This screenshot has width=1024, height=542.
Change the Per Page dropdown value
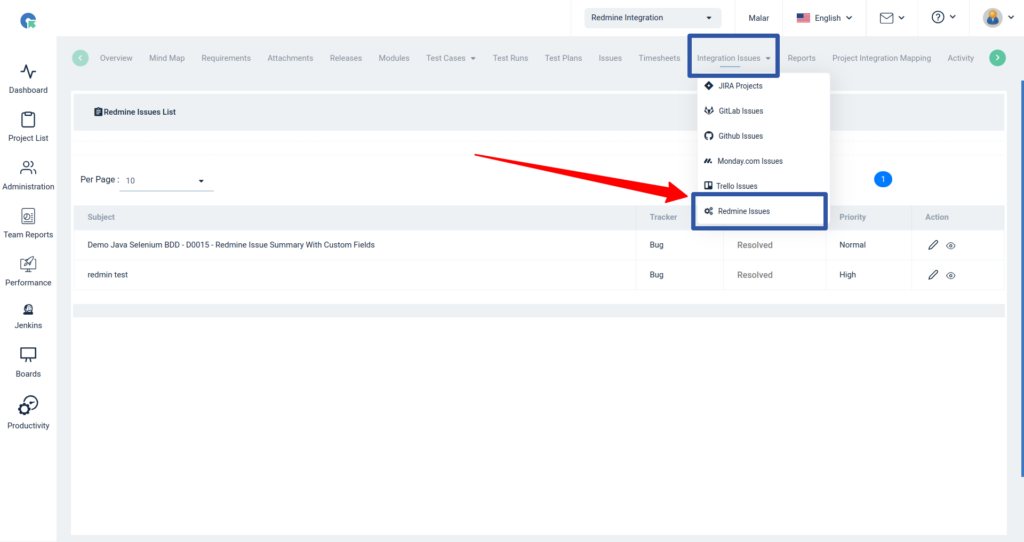click(164, 181)
